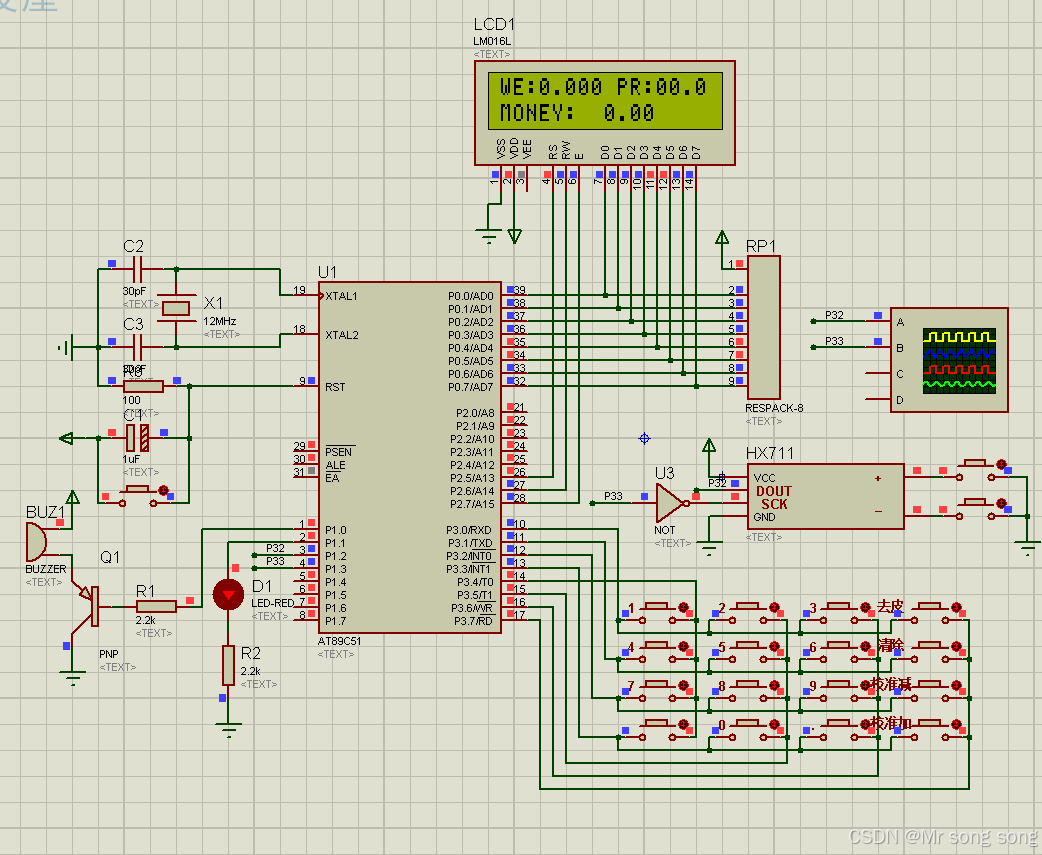Push the HX711 plus-side pushbutton

[975, 470]
